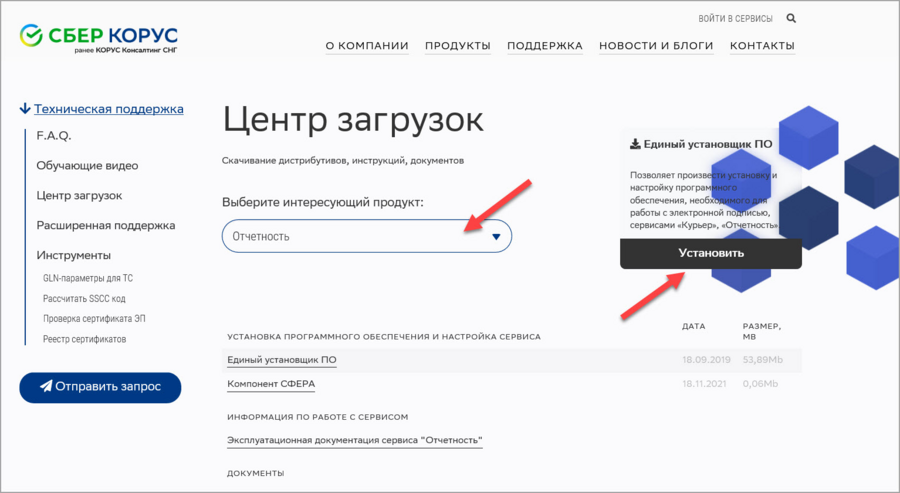Click the download icon beside Единый установщик ПО heading
Screen dimensions: 900x493
pos(635,144)
